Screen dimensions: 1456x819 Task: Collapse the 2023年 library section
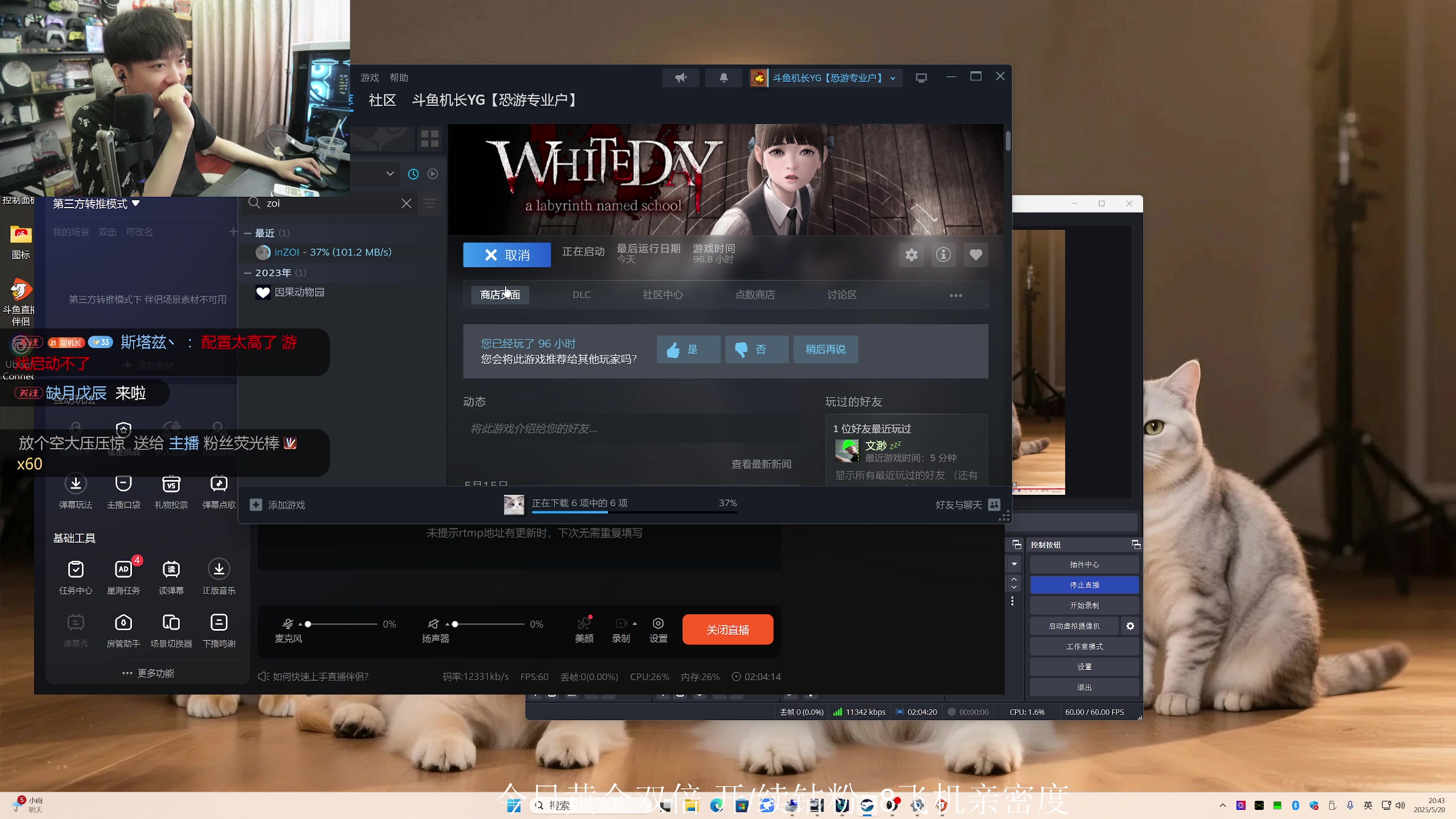click(x=248, y=273)
